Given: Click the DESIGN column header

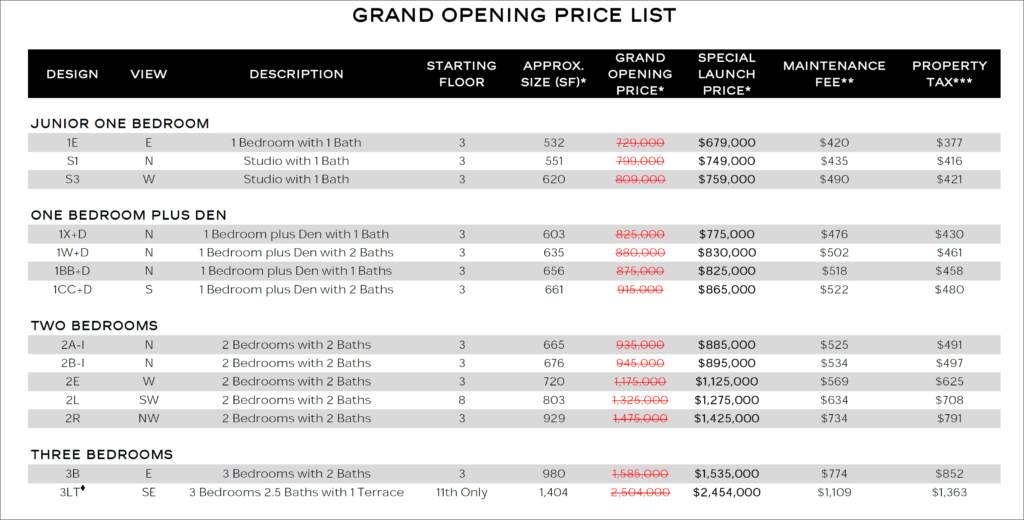Looking at the screenshot, I should click(x=72, y=74).
